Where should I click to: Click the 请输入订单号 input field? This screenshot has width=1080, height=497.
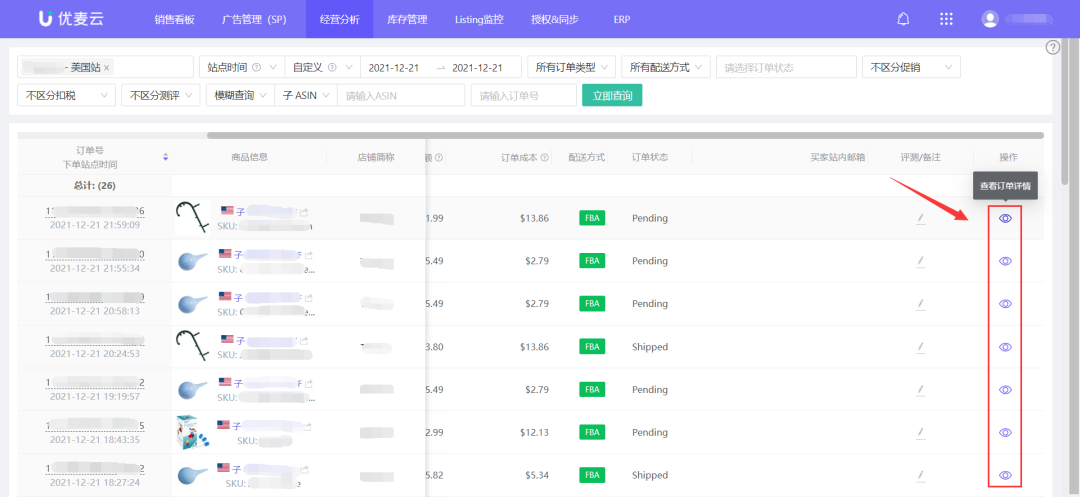tap(523, 95)
